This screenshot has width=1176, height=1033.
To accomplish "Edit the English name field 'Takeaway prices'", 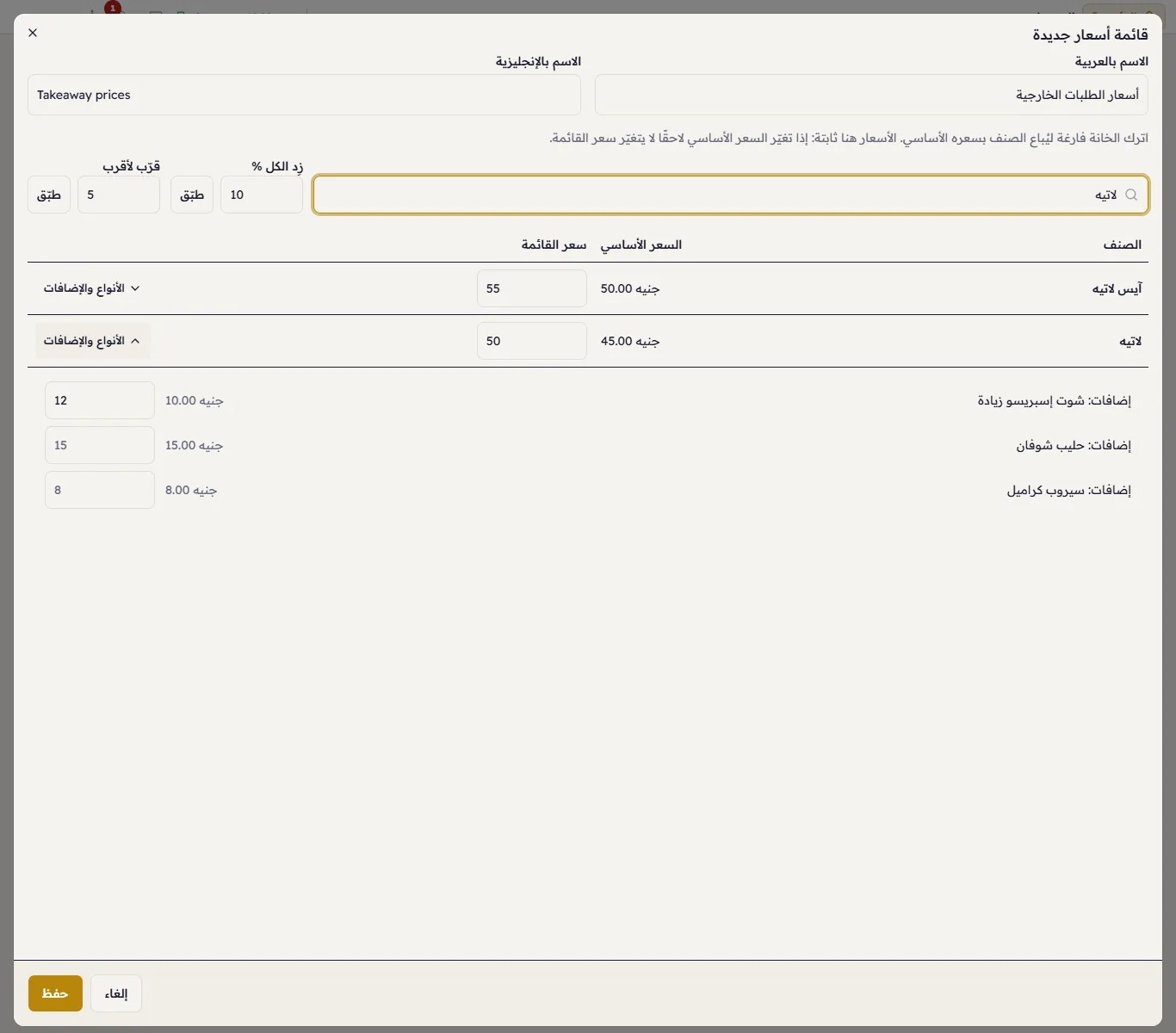I will (304, 95).
